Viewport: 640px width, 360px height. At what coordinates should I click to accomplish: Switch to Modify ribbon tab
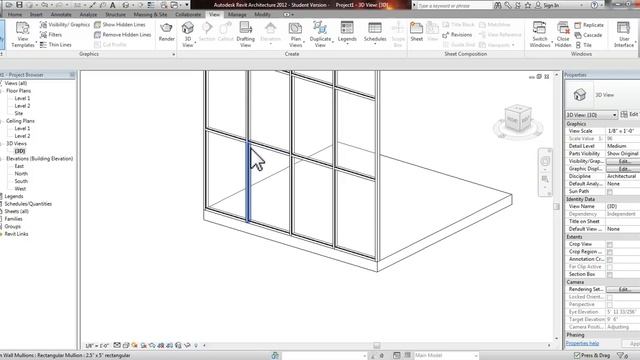tap(262, 14)
